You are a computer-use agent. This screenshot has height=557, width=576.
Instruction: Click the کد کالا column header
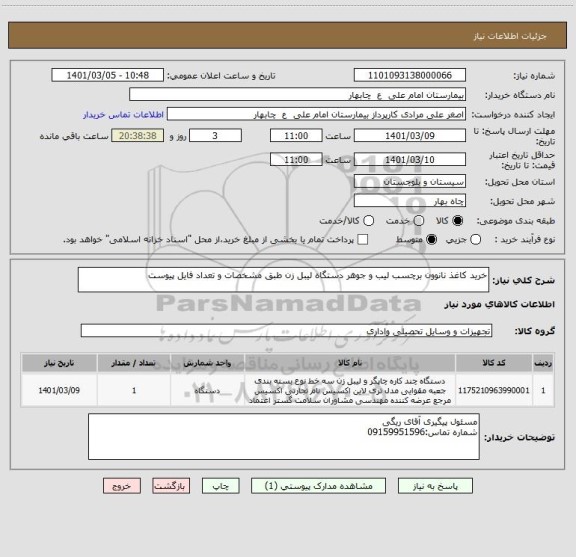tap(494, 363)
